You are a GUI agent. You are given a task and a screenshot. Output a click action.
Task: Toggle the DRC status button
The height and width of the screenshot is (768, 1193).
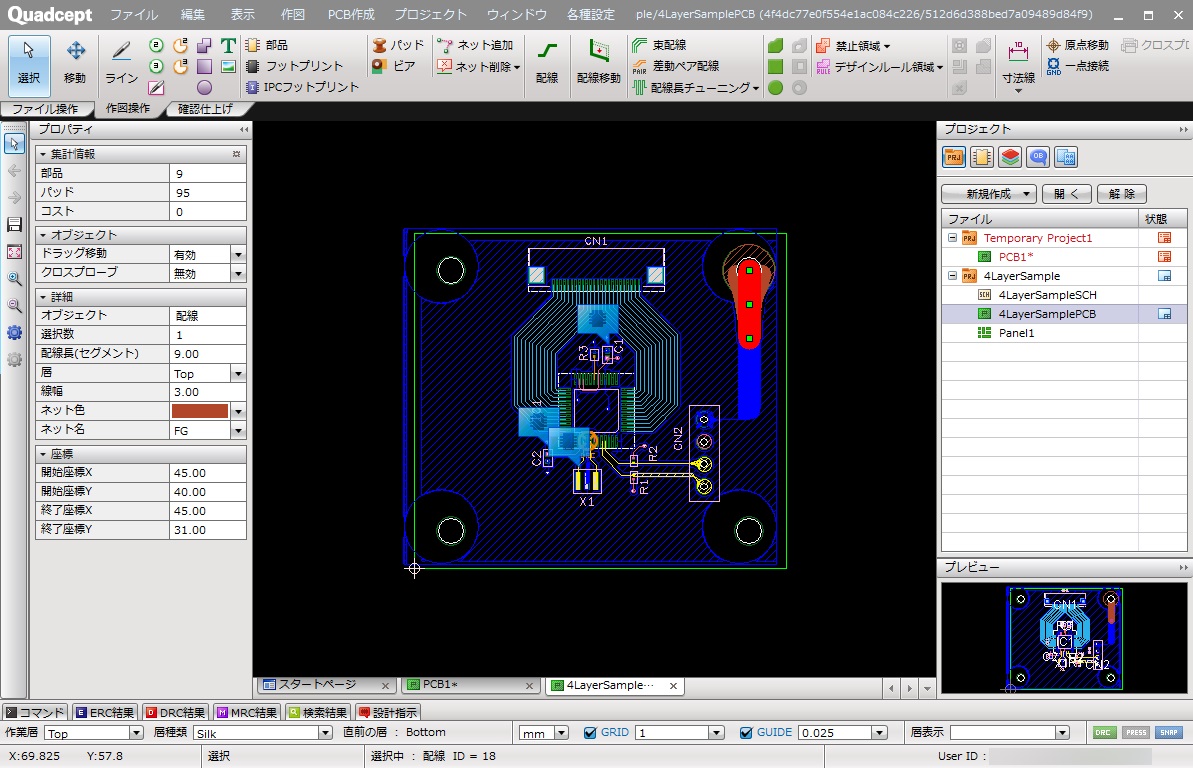(1104, 733)
